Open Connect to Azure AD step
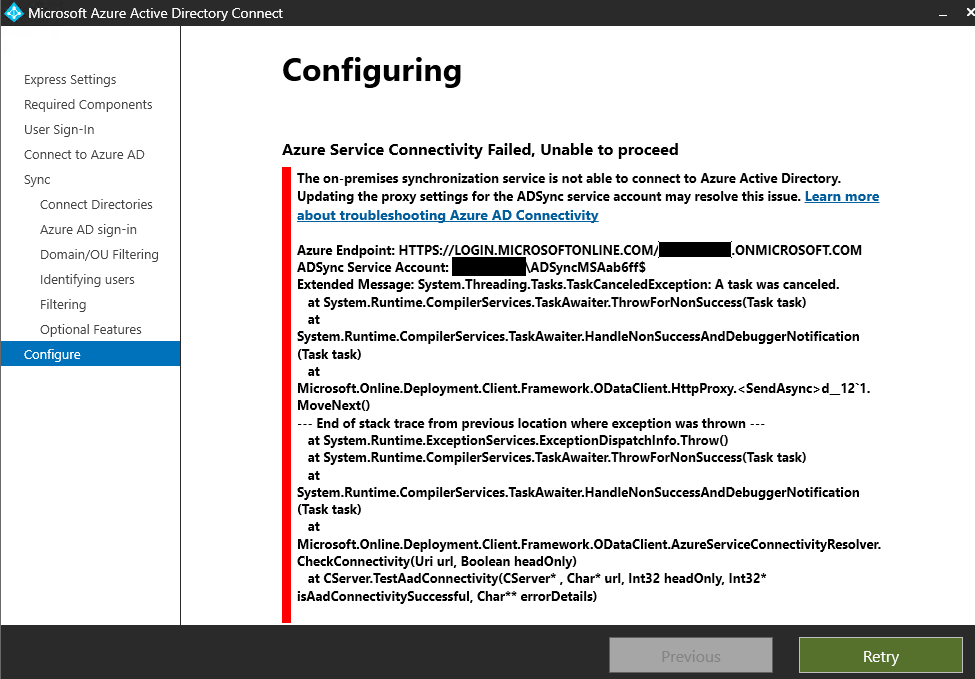Screen dimensions: 975x679 click(84, 154)
